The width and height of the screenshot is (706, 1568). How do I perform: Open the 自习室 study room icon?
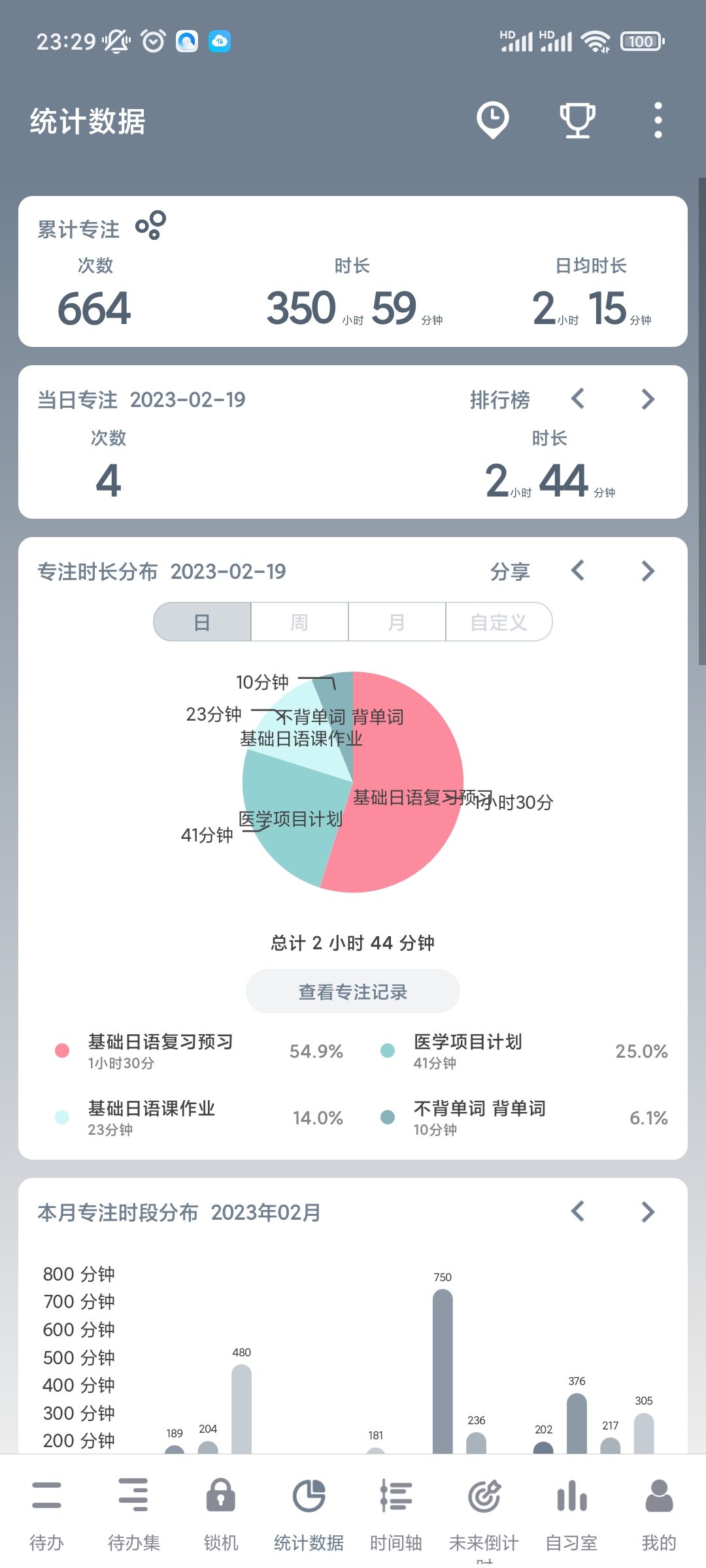(x=571, y=1495)
